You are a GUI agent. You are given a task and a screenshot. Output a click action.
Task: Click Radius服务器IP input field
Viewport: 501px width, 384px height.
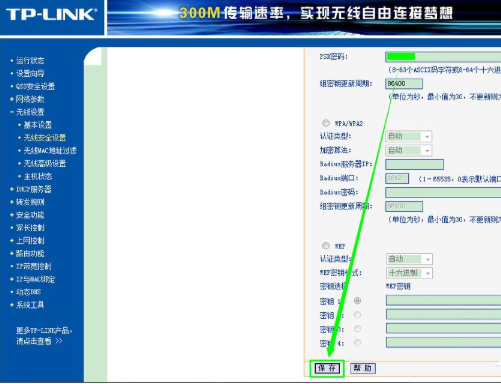[414, 164]
